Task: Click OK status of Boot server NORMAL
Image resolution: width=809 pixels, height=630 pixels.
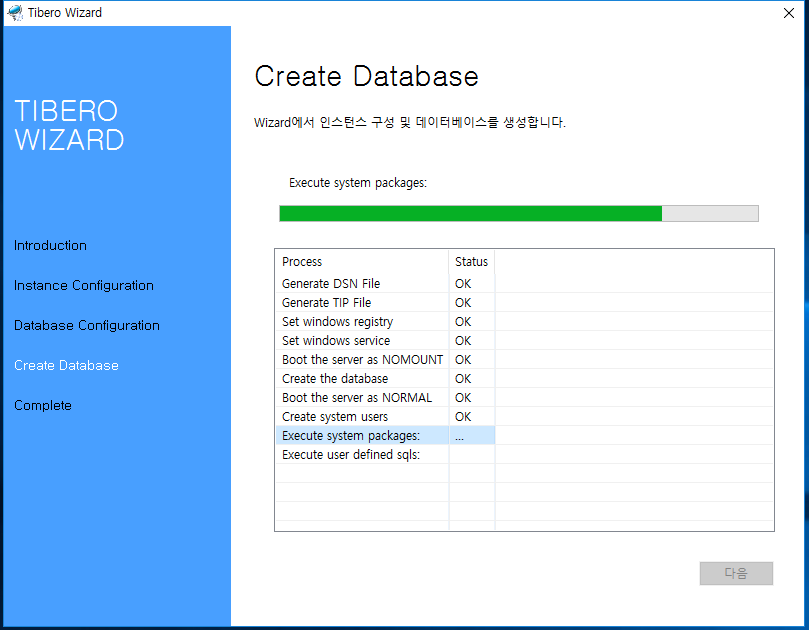Action: pos(463,398)
